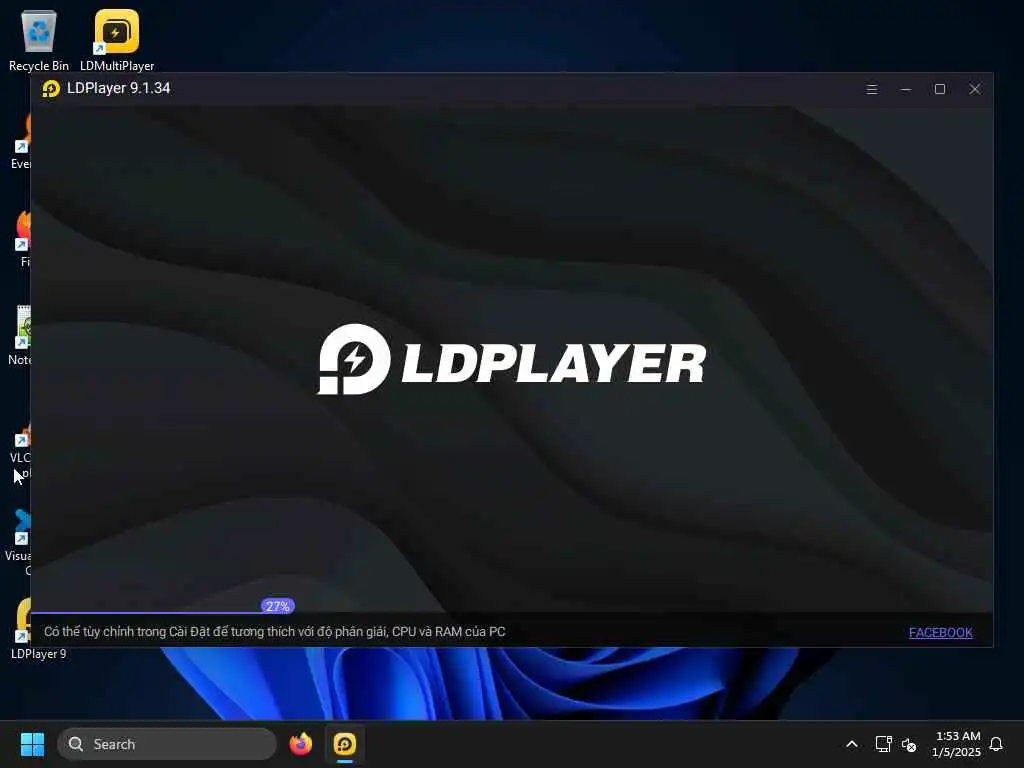This screenshot has width=1024, height=768.
Task: Show hidden system tray icons
Action: tap(852, 744)
